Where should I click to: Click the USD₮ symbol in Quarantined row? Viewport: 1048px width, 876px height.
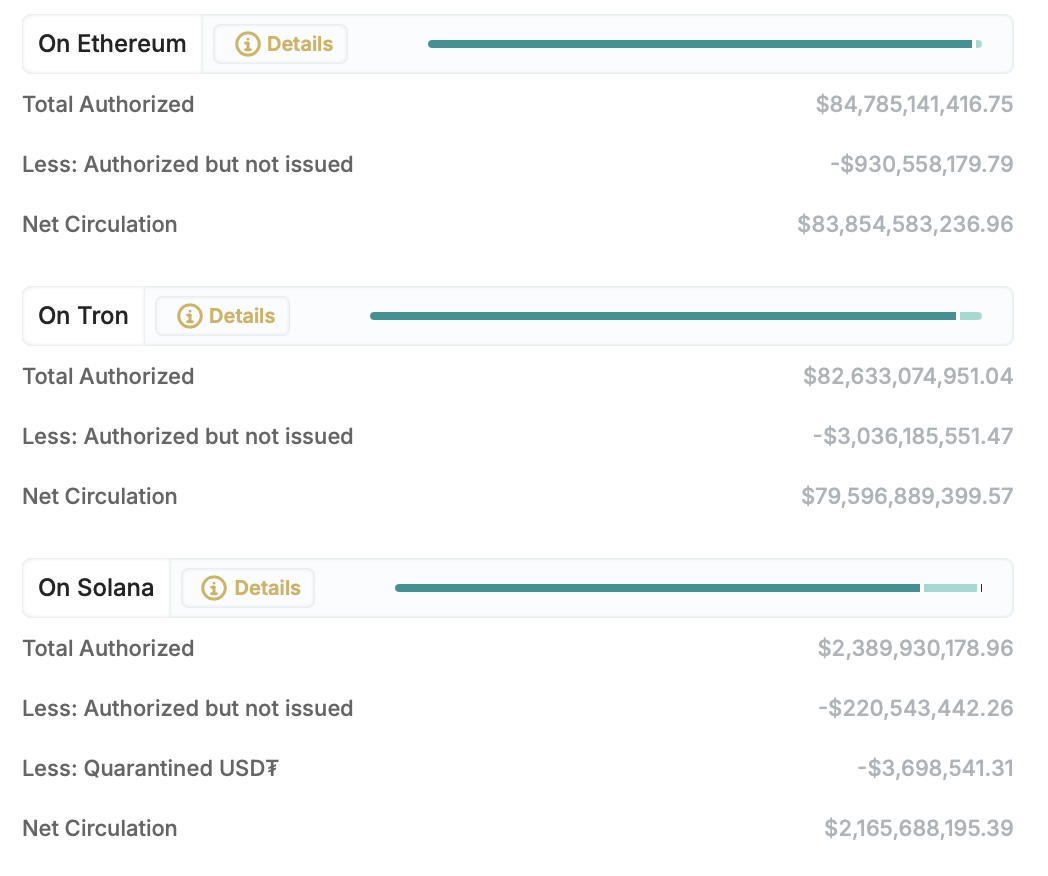272,768
